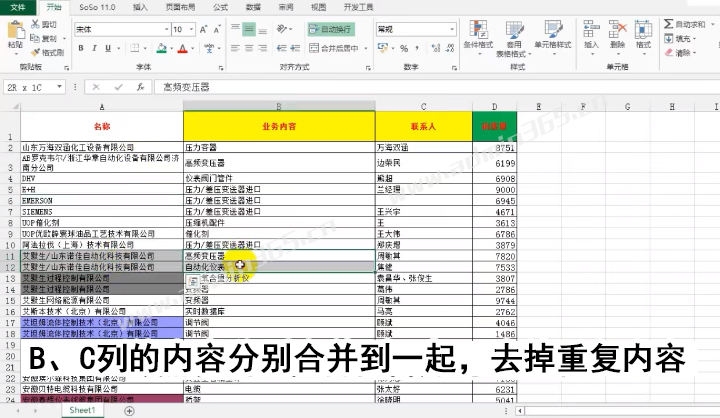Increase indent
This screenshot has width=720, height=418.
tap(295, 48)
